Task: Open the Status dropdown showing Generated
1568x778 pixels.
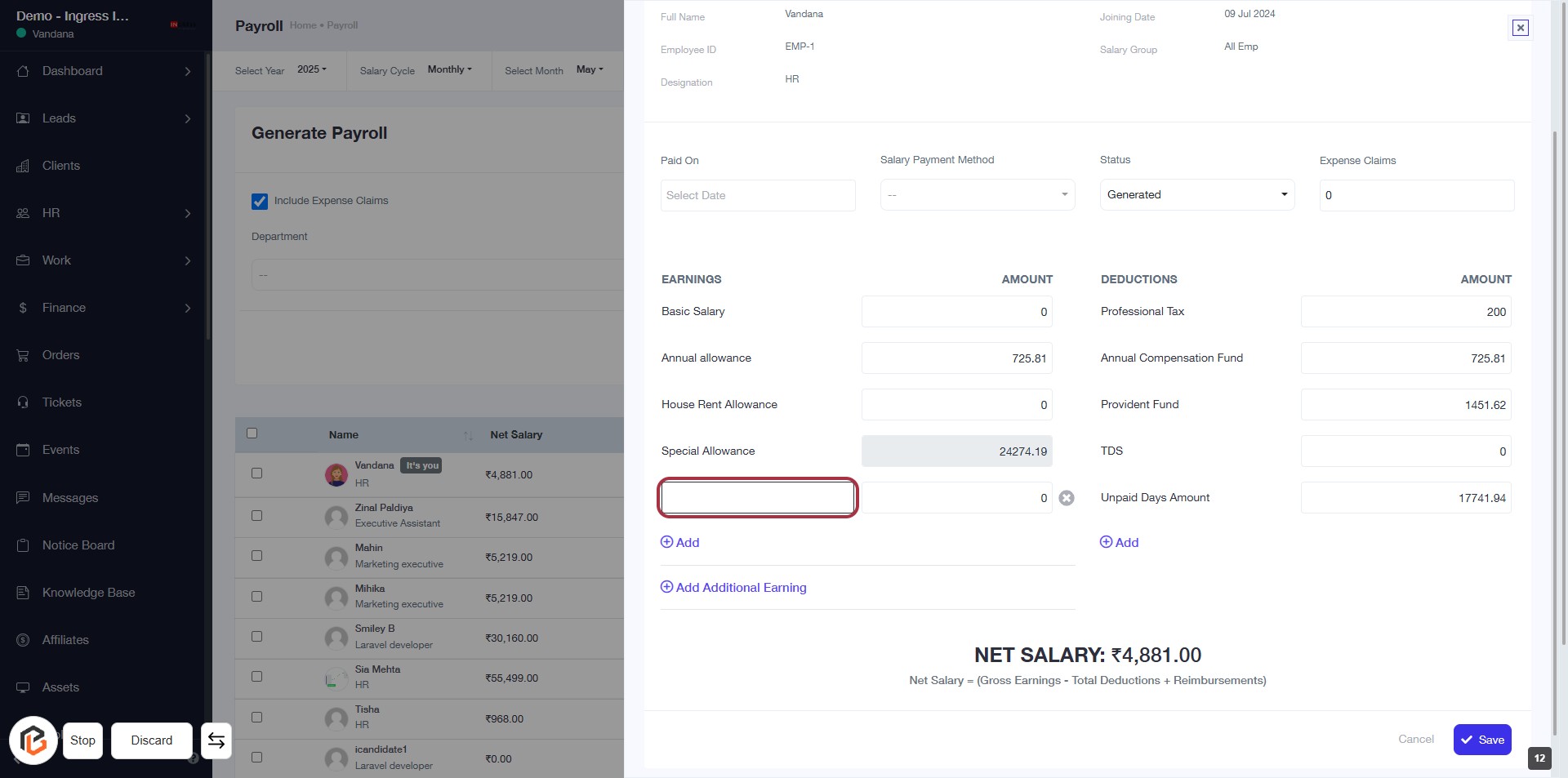Action: [1196, 195]
